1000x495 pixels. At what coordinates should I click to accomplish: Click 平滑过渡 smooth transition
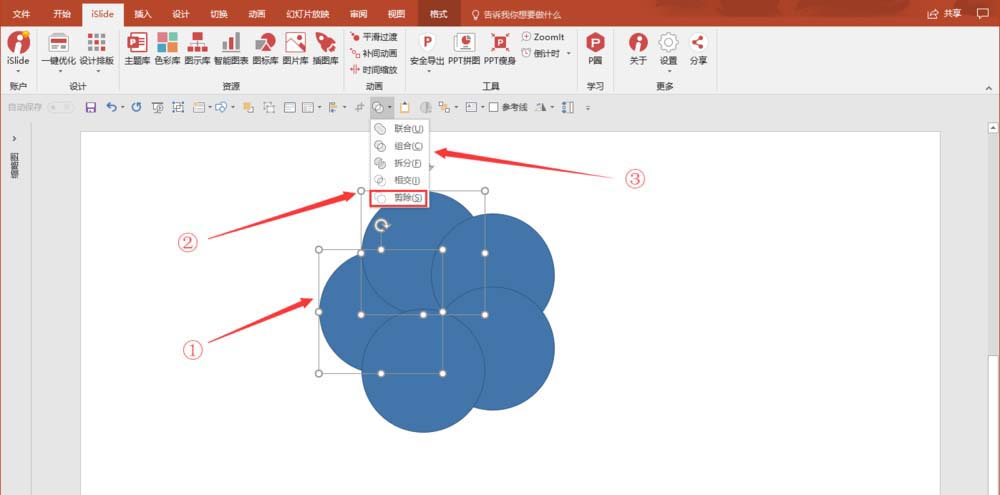coord(374,37)
